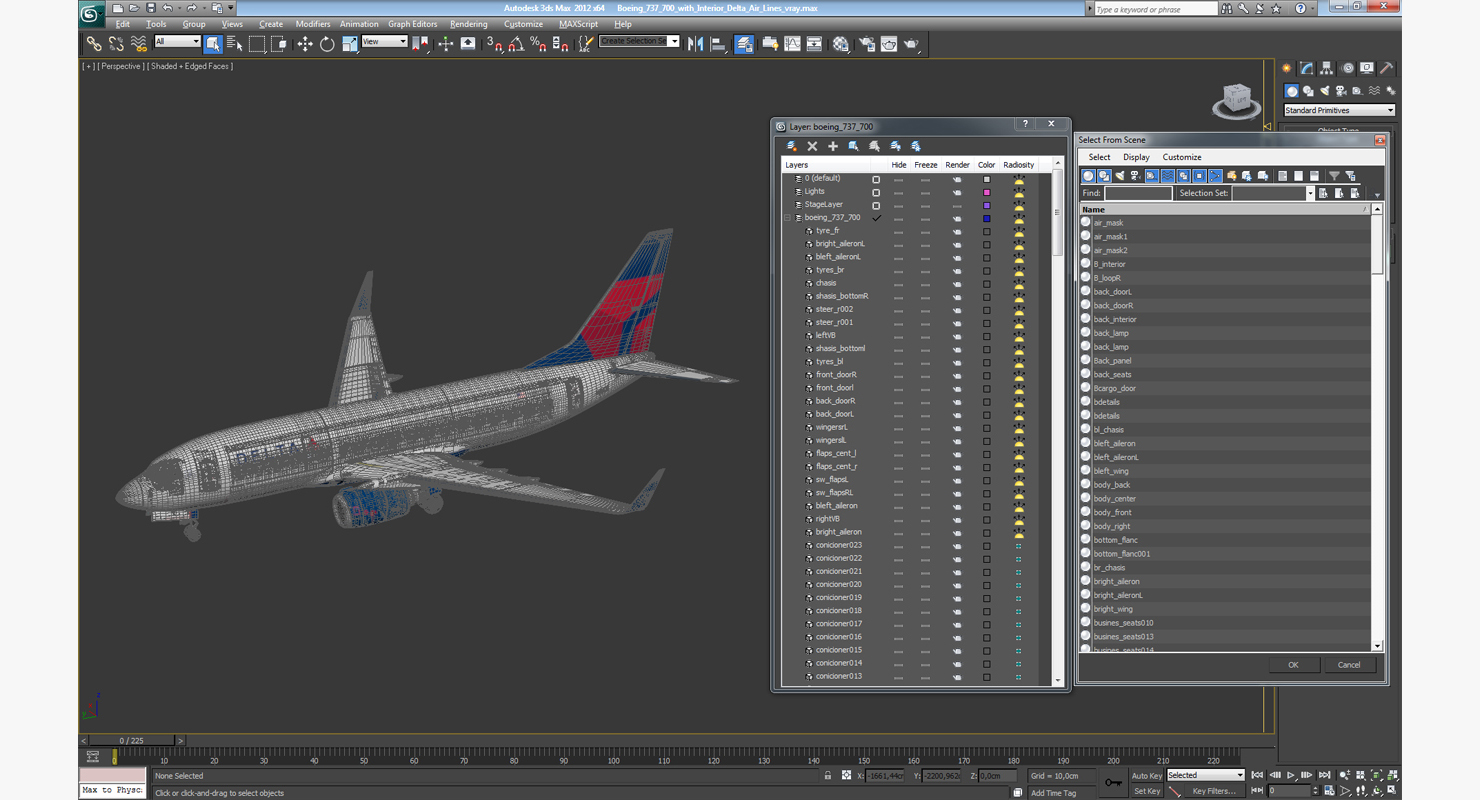Open color swatch of boeing_737_700 layer

pos(987,218)
